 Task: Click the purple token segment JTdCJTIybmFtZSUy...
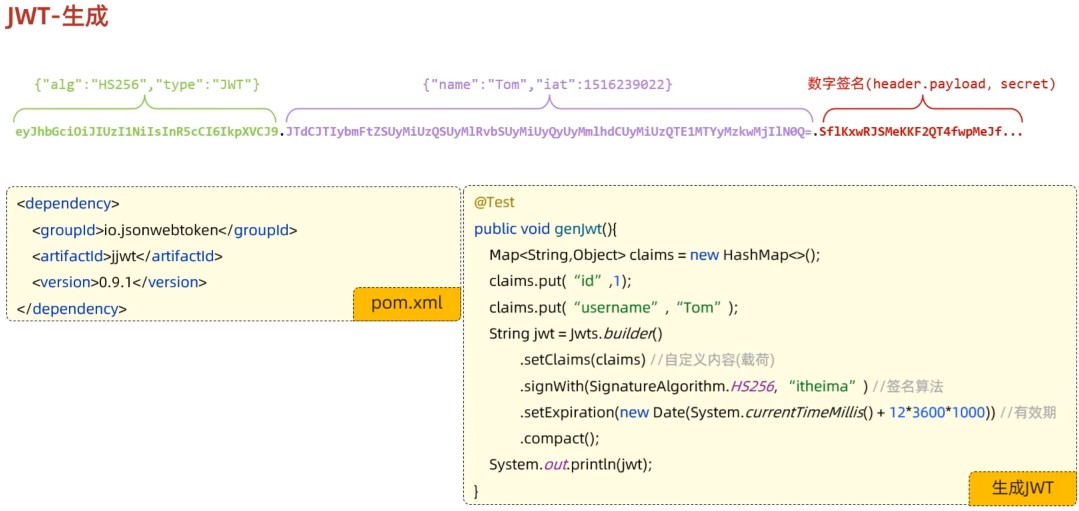coord(549,131)
